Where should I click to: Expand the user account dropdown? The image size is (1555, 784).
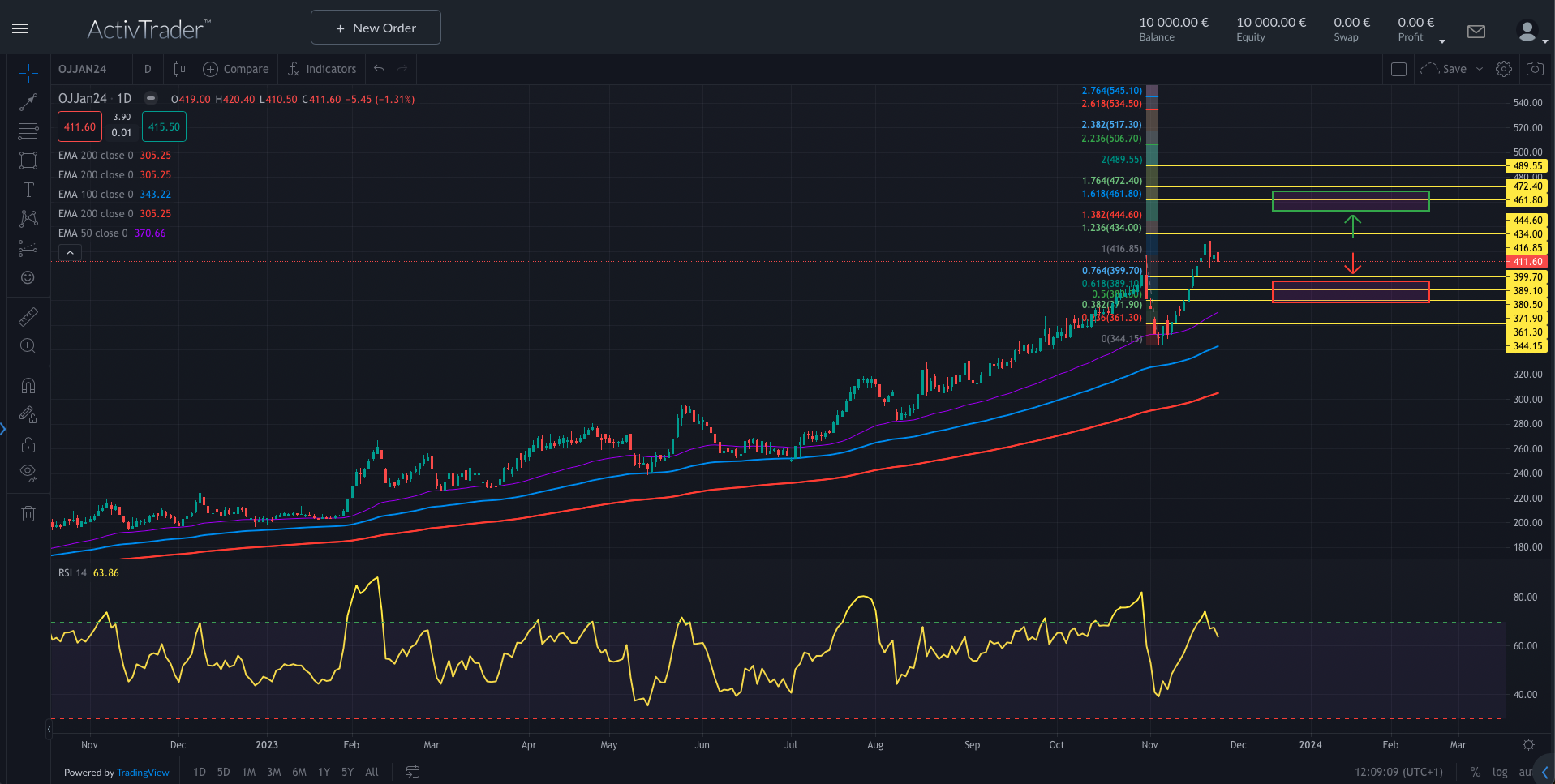[x=1531, y=32]
